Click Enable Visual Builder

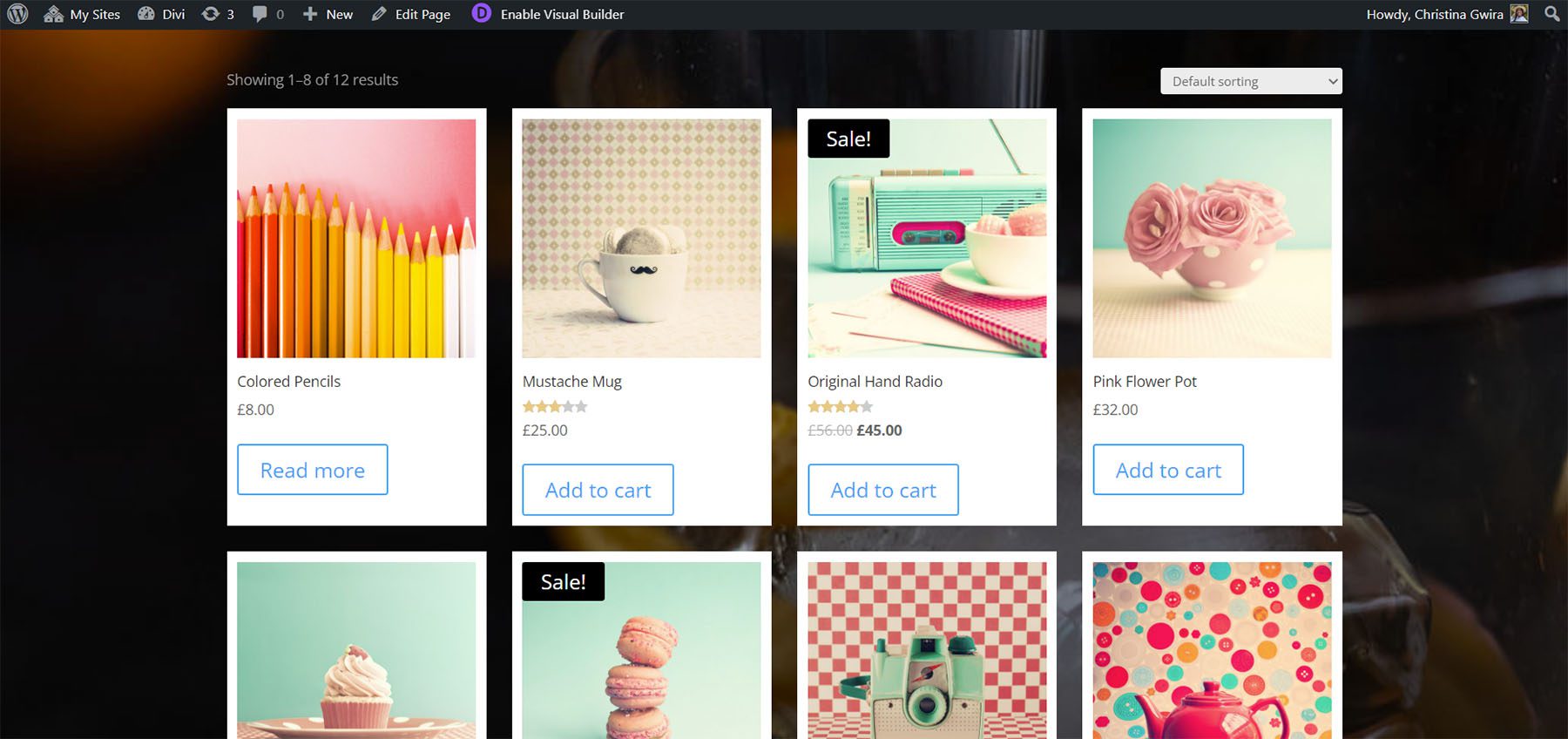pos(561,13)
